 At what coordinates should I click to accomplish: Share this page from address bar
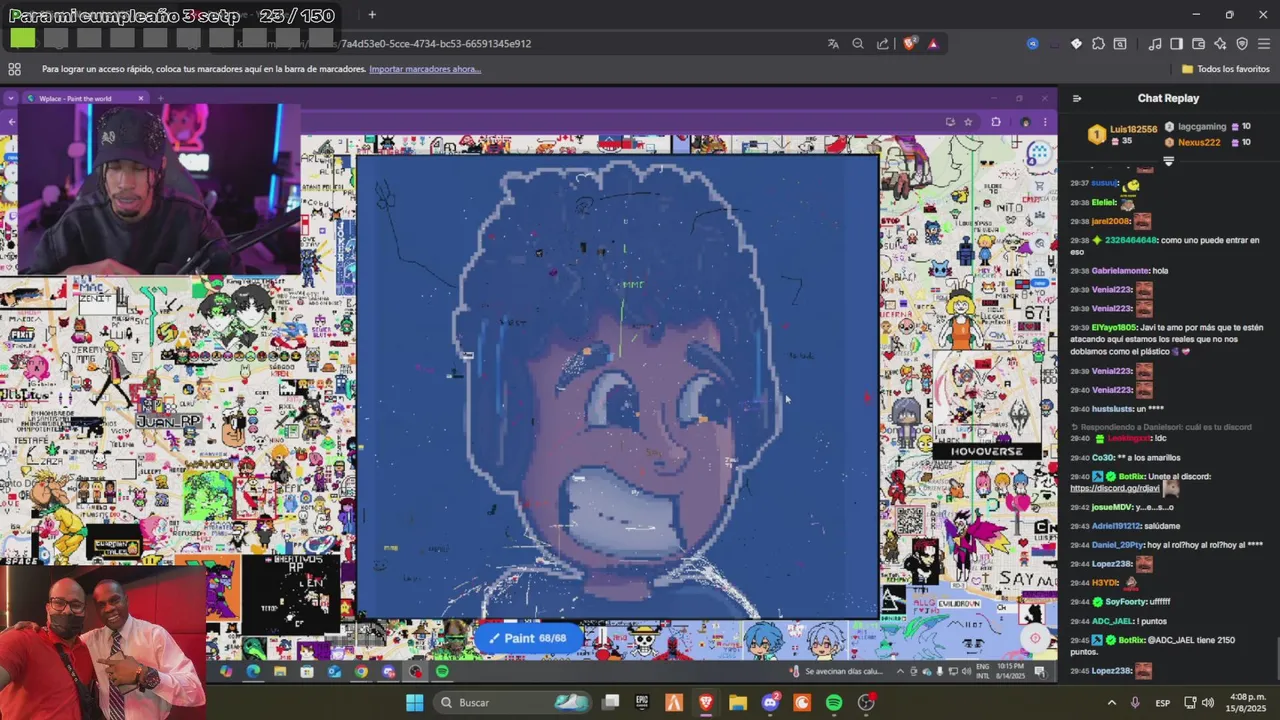click(883, 44)
